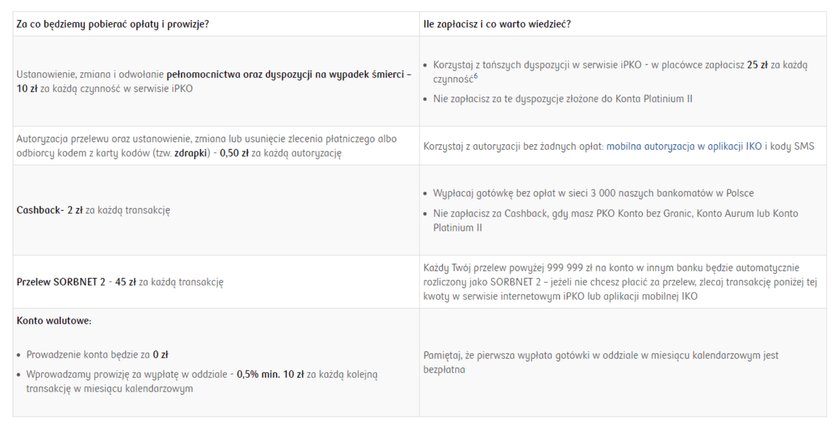Click the '0,5% min. 10 zł' commission bullet
The image size is (840, 432).
pyautogui.click(x=201, y=381)
